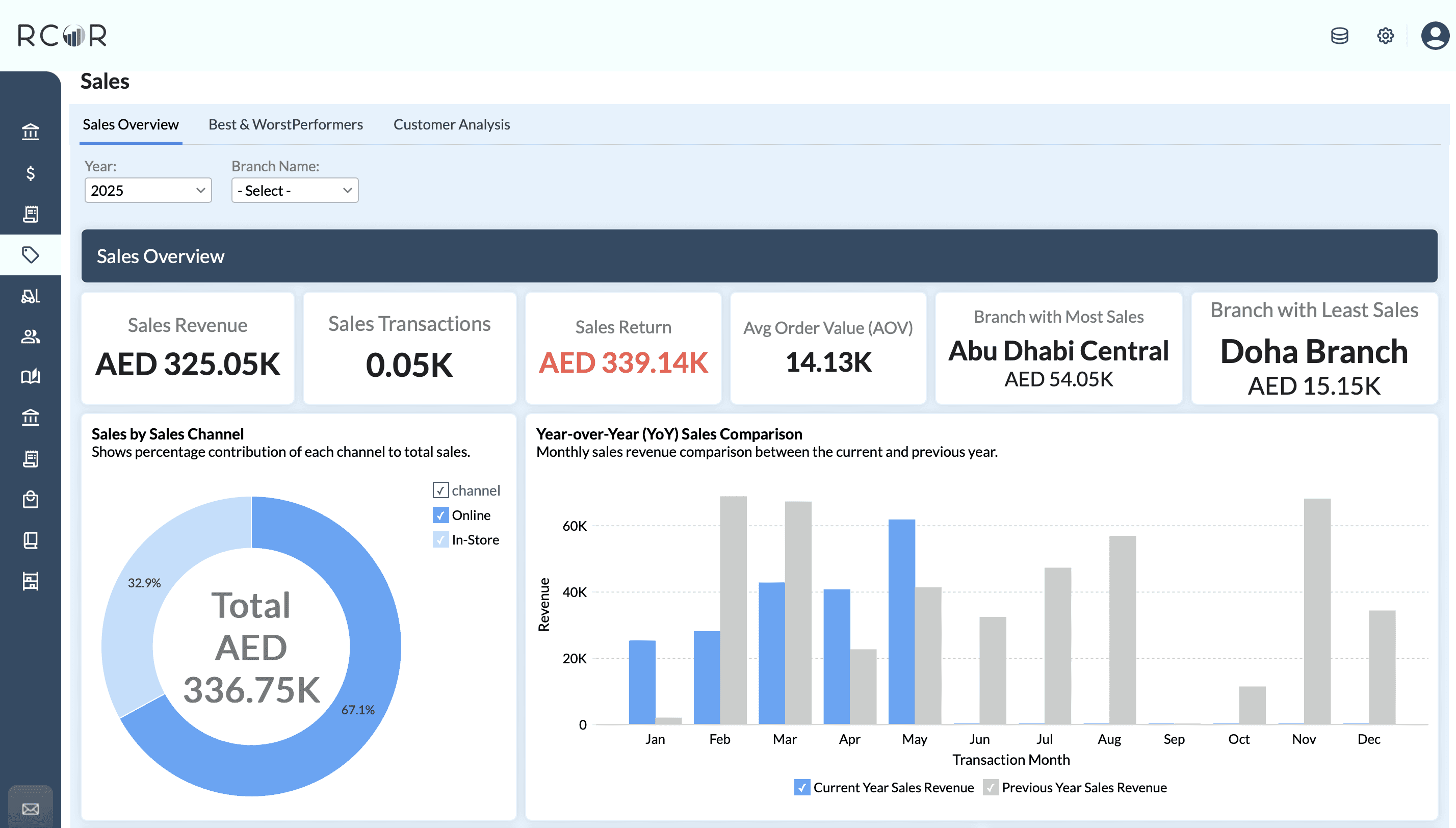Open settings gear icon

[1385, 36]
